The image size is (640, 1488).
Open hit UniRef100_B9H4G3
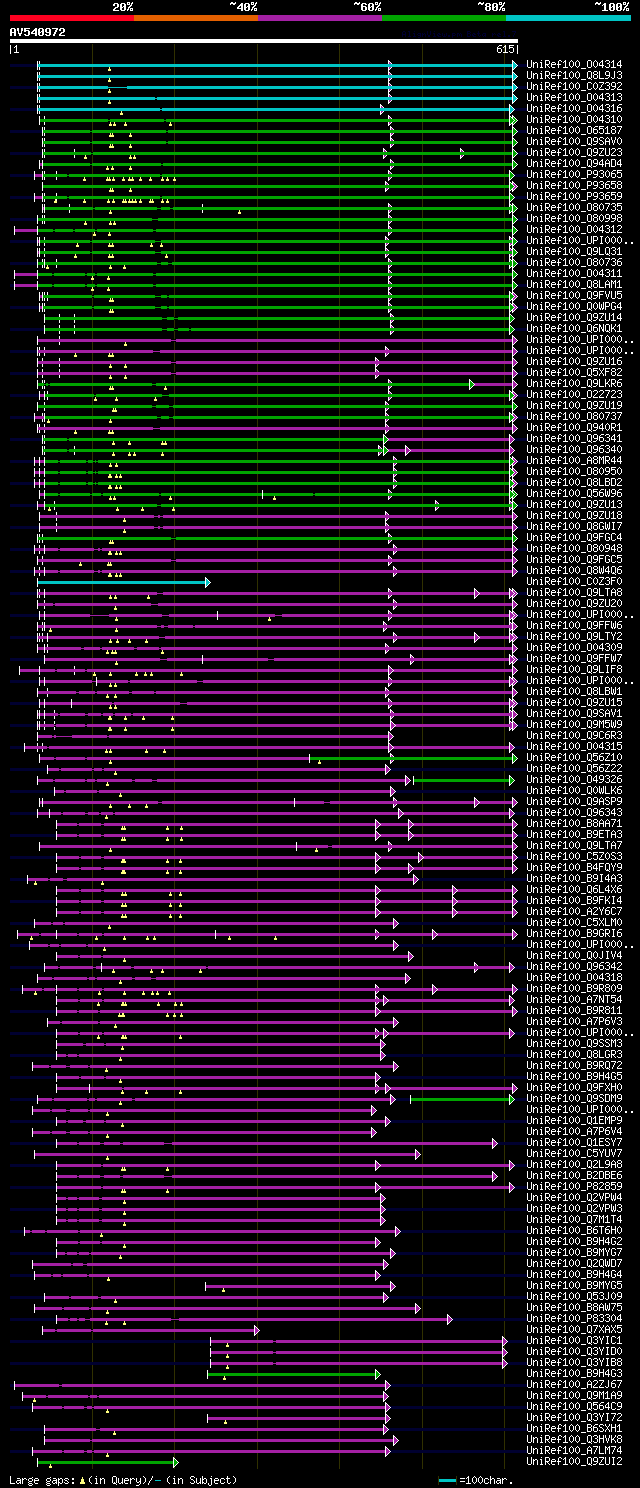click(x=574, y=1374)
